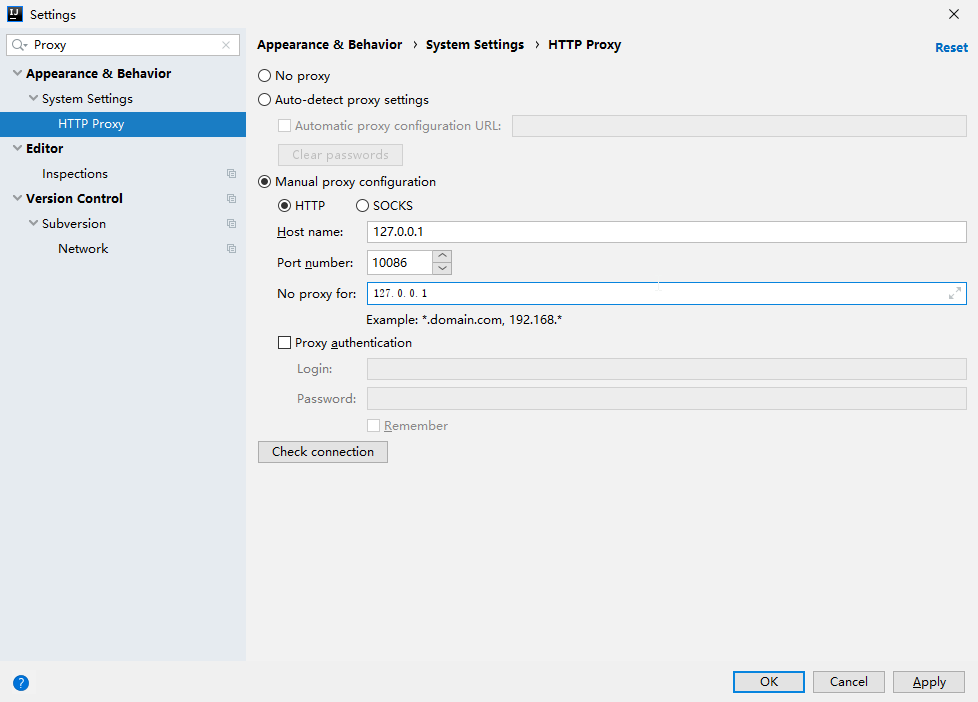This screenshot has width=978, height=702.
Task: Collapse the Editor tree node
Action: tap(17, 148)
